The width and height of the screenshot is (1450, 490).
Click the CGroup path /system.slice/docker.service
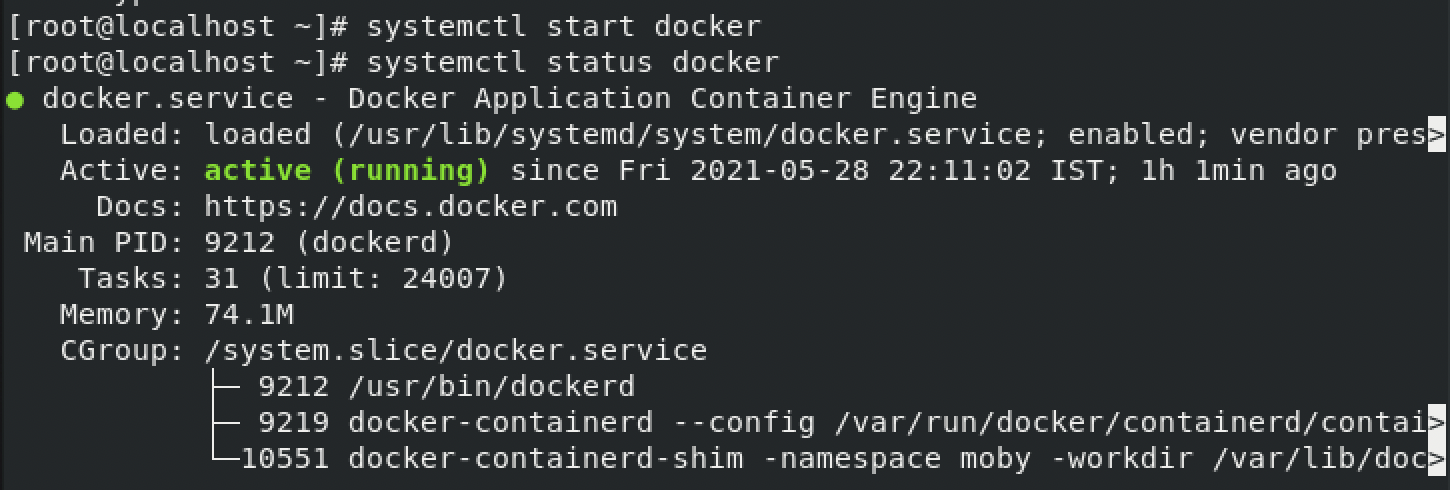[456, 350]
